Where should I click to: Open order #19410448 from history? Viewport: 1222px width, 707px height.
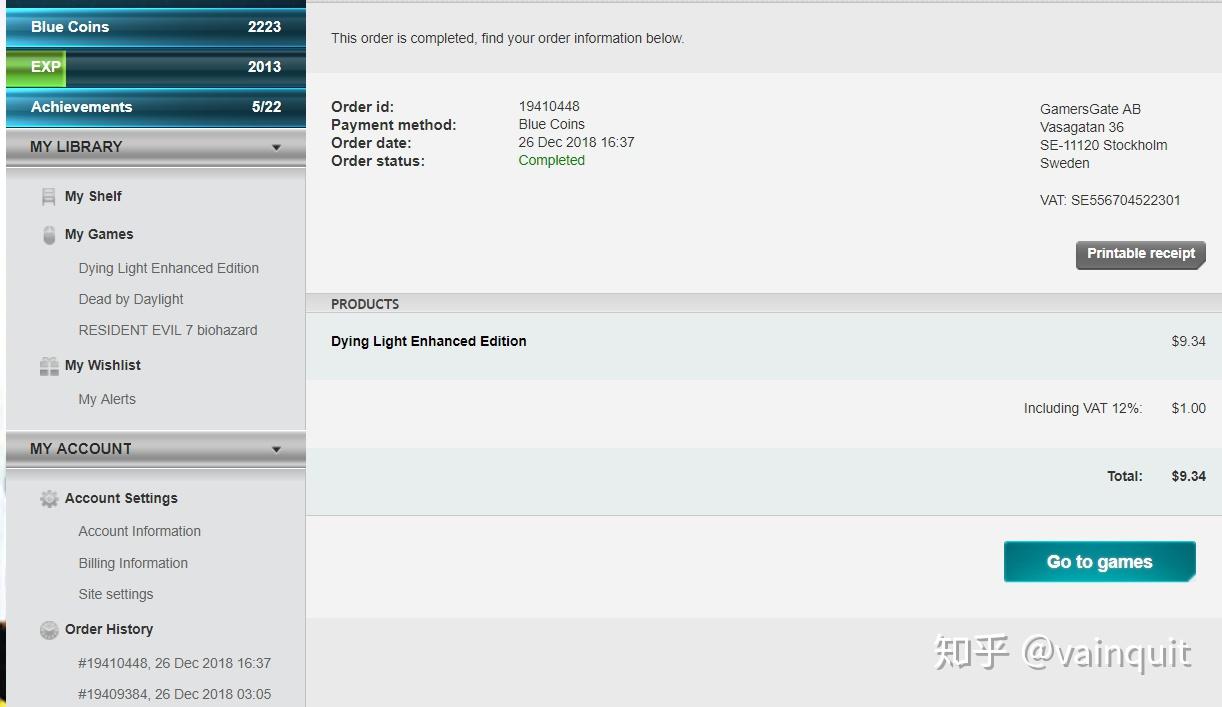click(175, 663)
